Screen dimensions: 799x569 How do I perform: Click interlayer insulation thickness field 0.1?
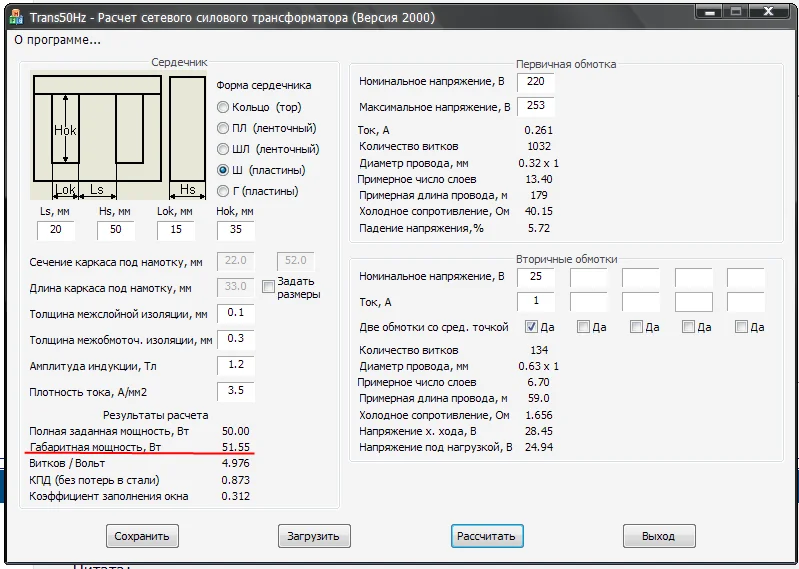[x=235, y=313]
